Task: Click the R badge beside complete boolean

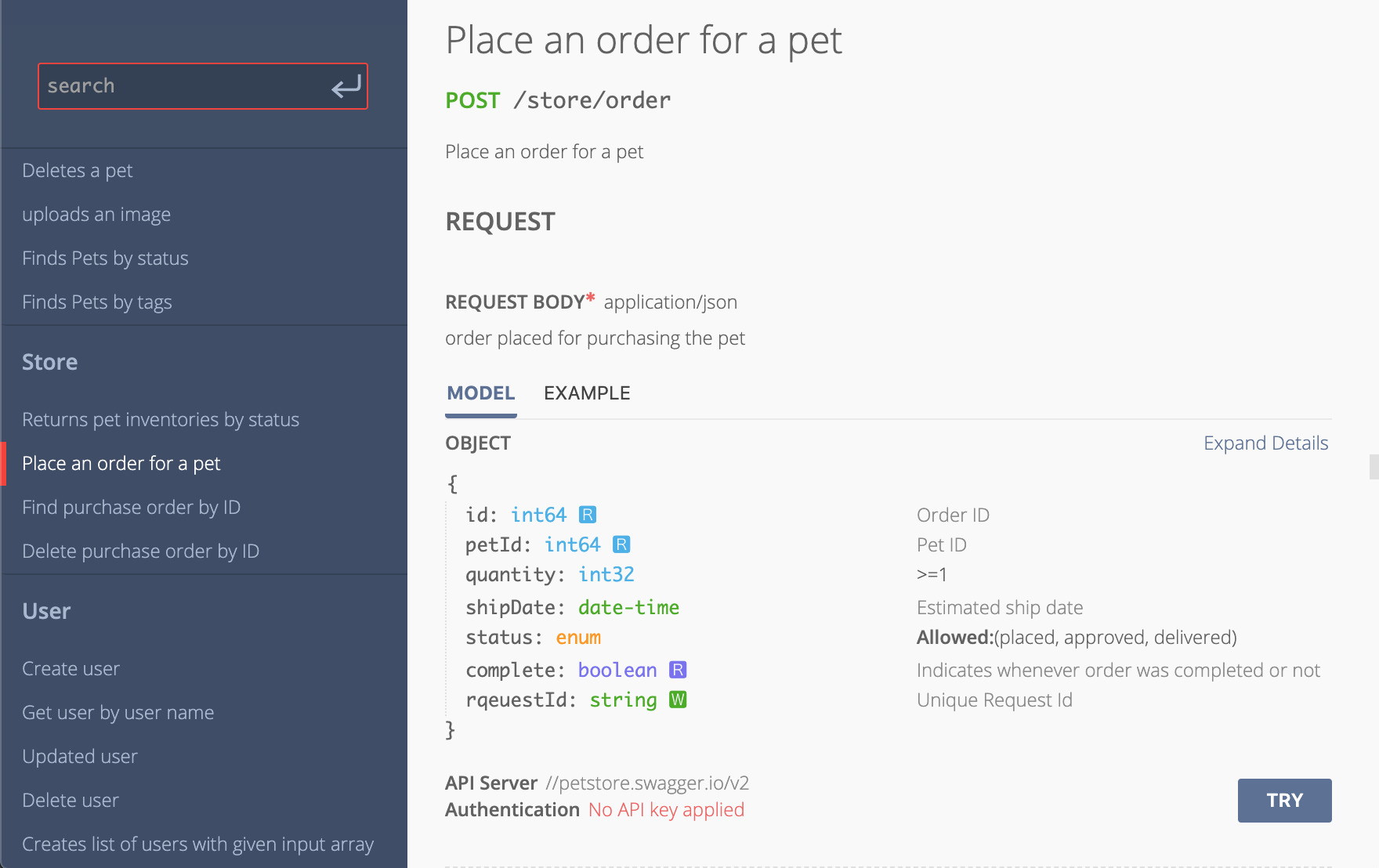Action: [678, 670]
